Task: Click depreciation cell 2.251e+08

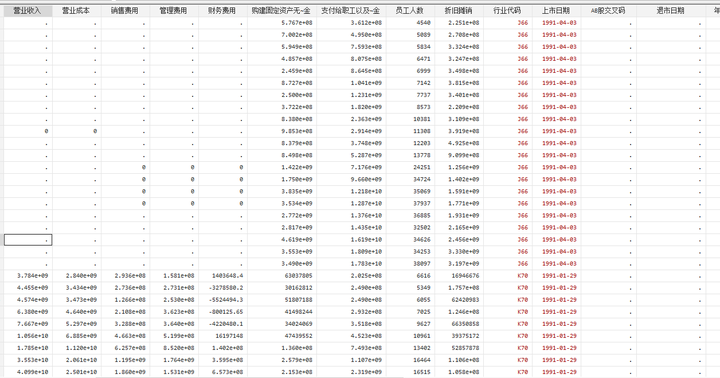Action: (x=459, y=23)
